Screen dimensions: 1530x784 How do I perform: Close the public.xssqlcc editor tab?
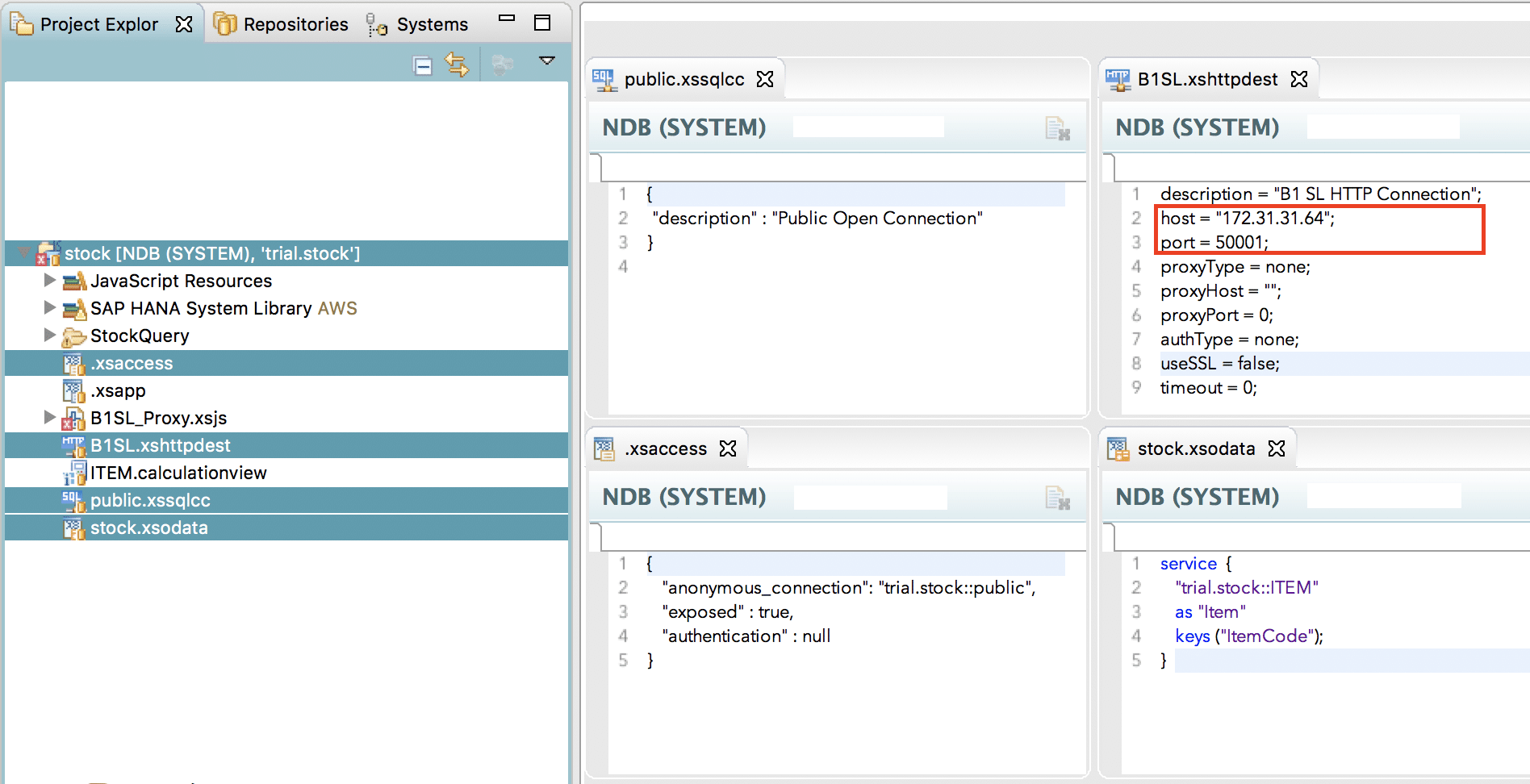pos(765,79)
